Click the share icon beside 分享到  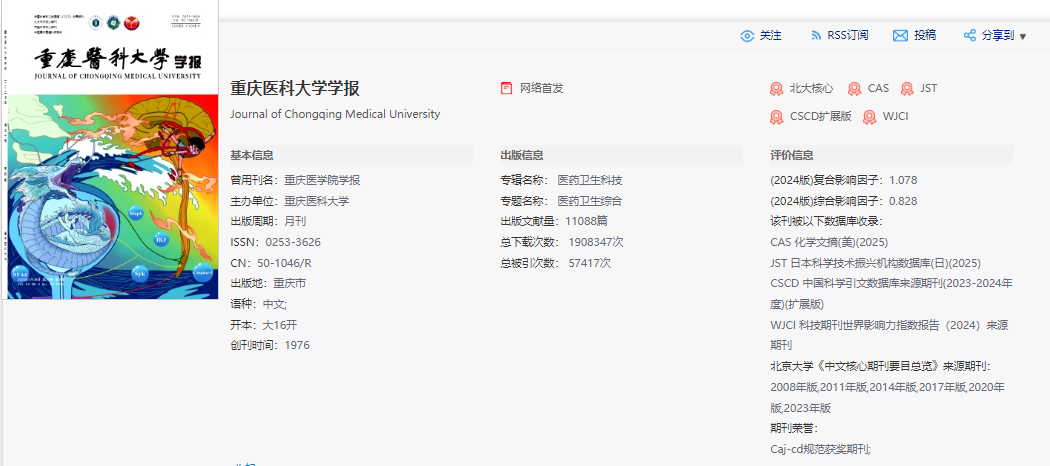(970, 36)
